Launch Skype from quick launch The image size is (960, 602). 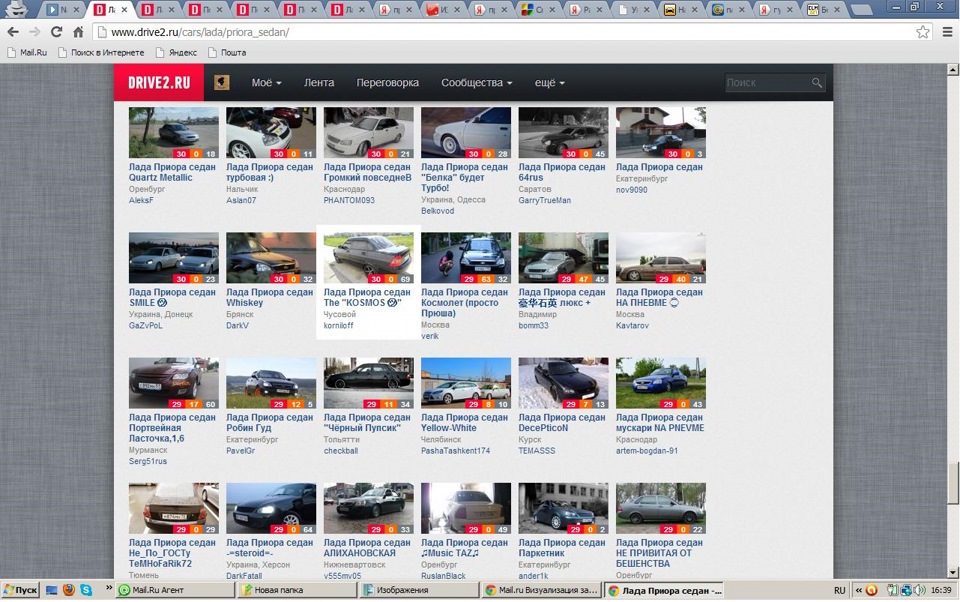pyautogui.click(x=86, y=590)
